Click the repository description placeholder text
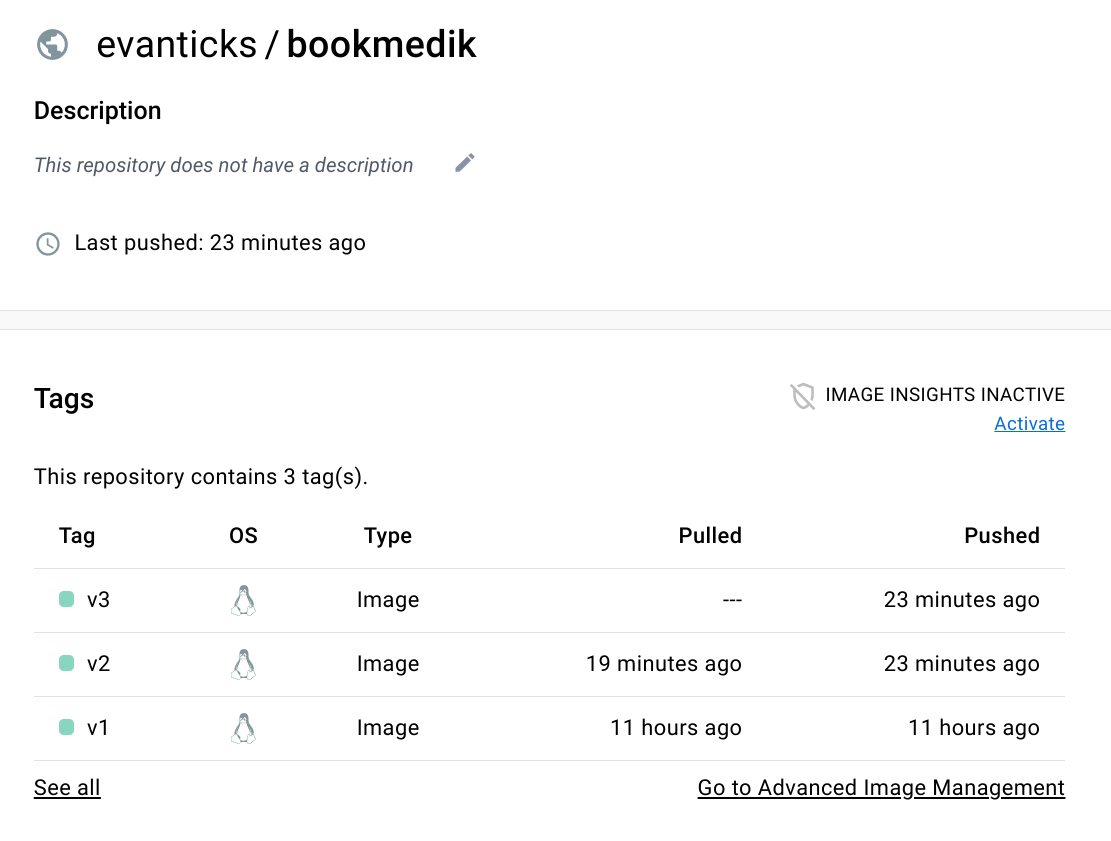This screenshot has height=841, width=1111. tap(223, 165)
